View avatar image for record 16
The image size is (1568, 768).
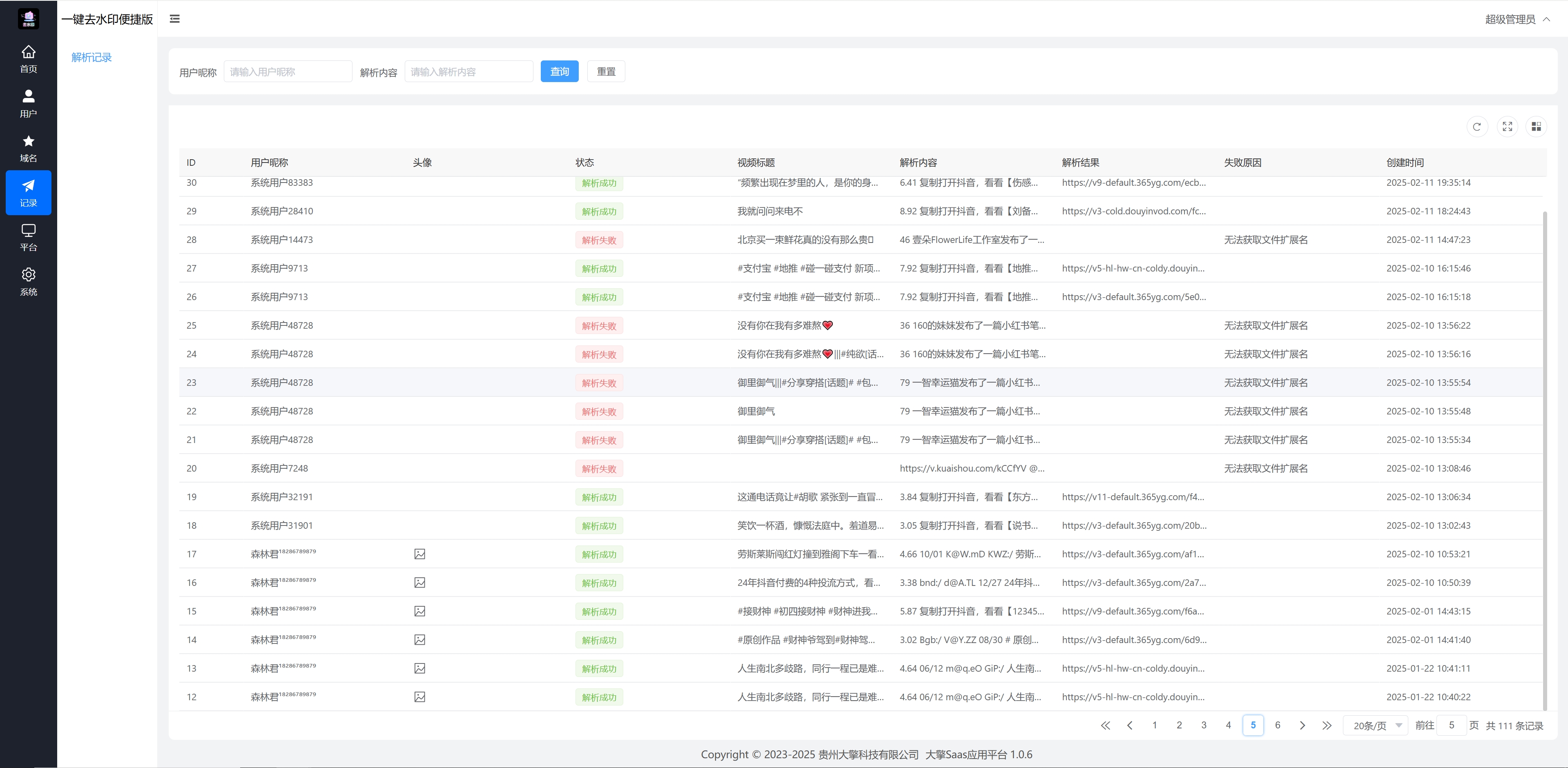point(419,582)
